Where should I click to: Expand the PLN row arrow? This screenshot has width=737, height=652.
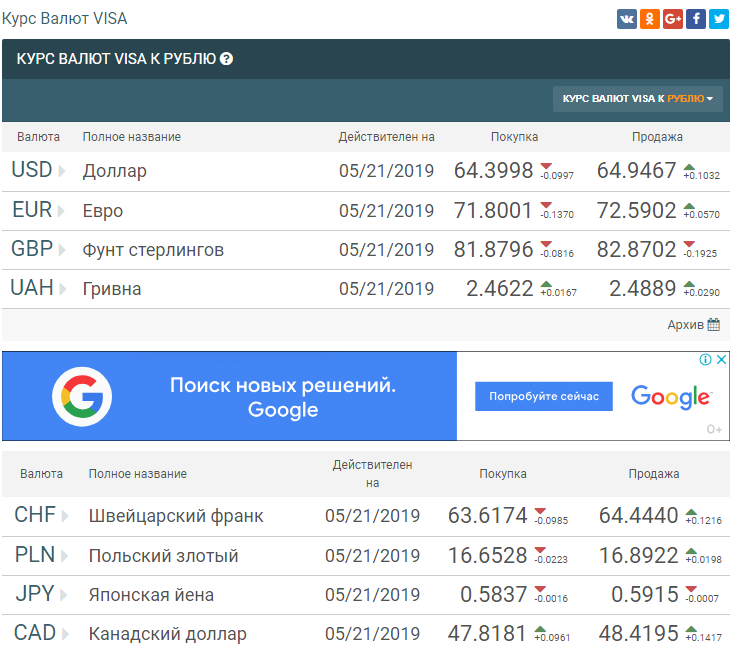tap(65, 556)
